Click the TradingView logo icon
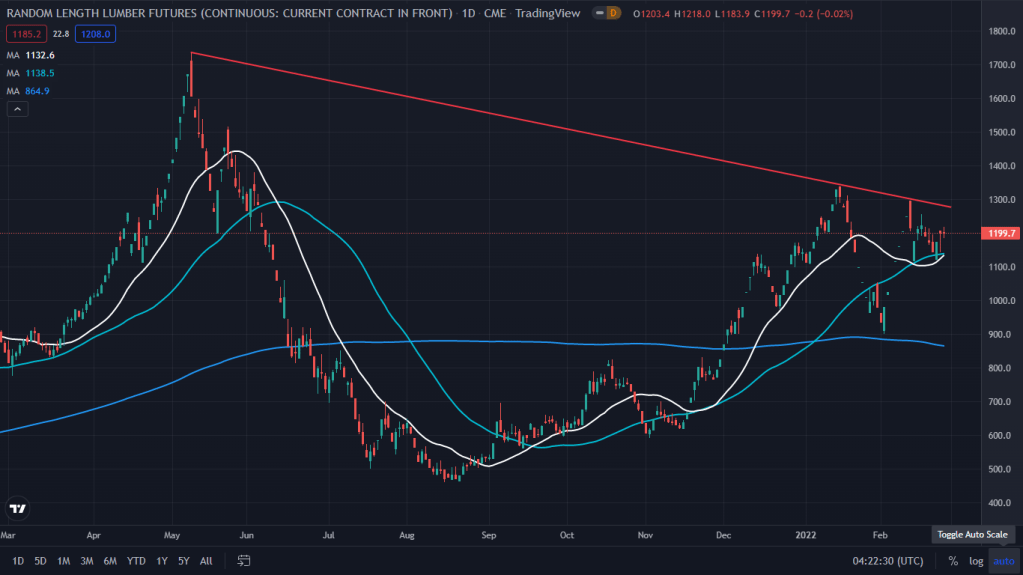Image resolution: width=1023 pixels, height=575 pixels. click(x=17, y=509)
